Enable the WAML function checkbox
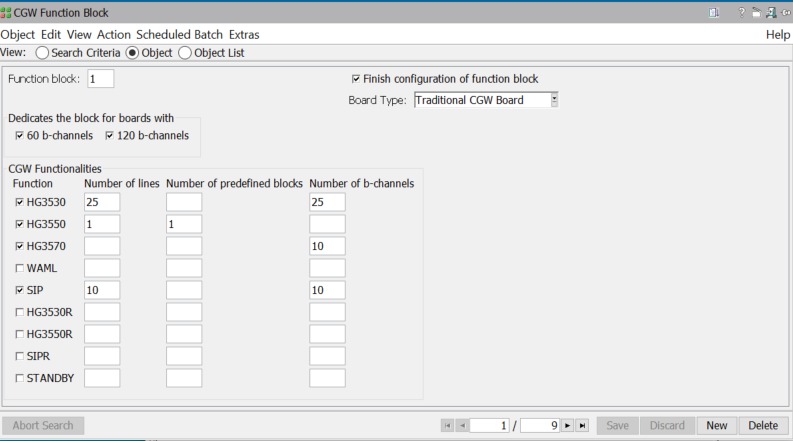Image resolution: width=793 pixels, height=441 pixels. (x=20, y=268)
